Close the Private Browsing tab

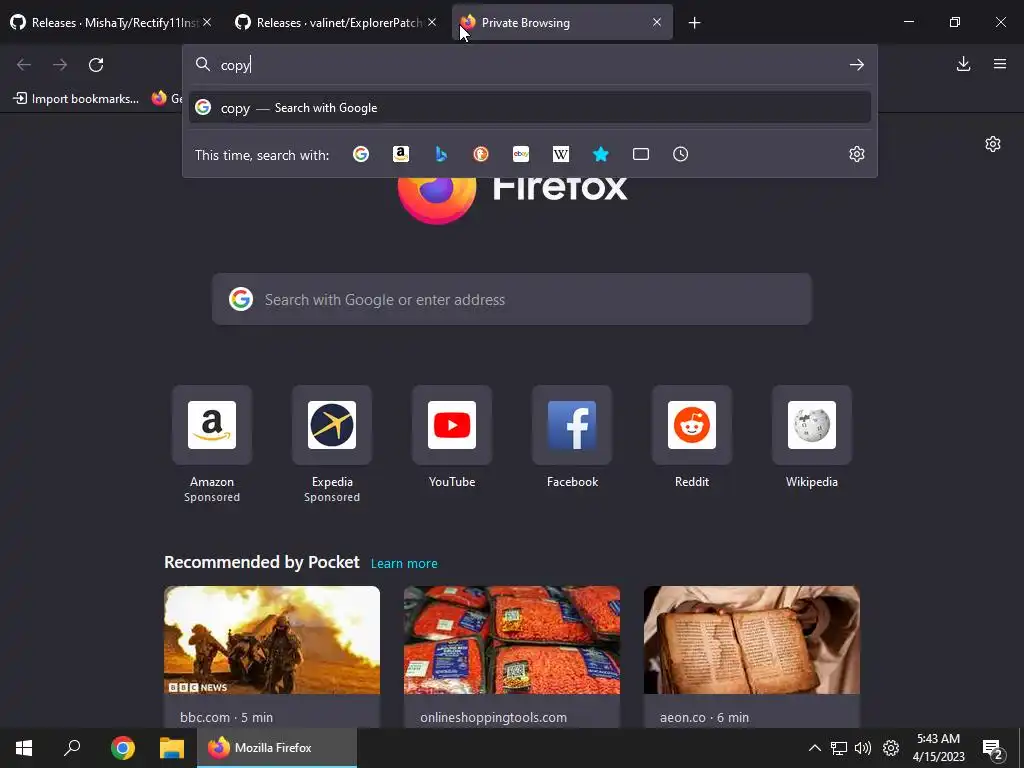pyautogui.click(x=657, y=22)
